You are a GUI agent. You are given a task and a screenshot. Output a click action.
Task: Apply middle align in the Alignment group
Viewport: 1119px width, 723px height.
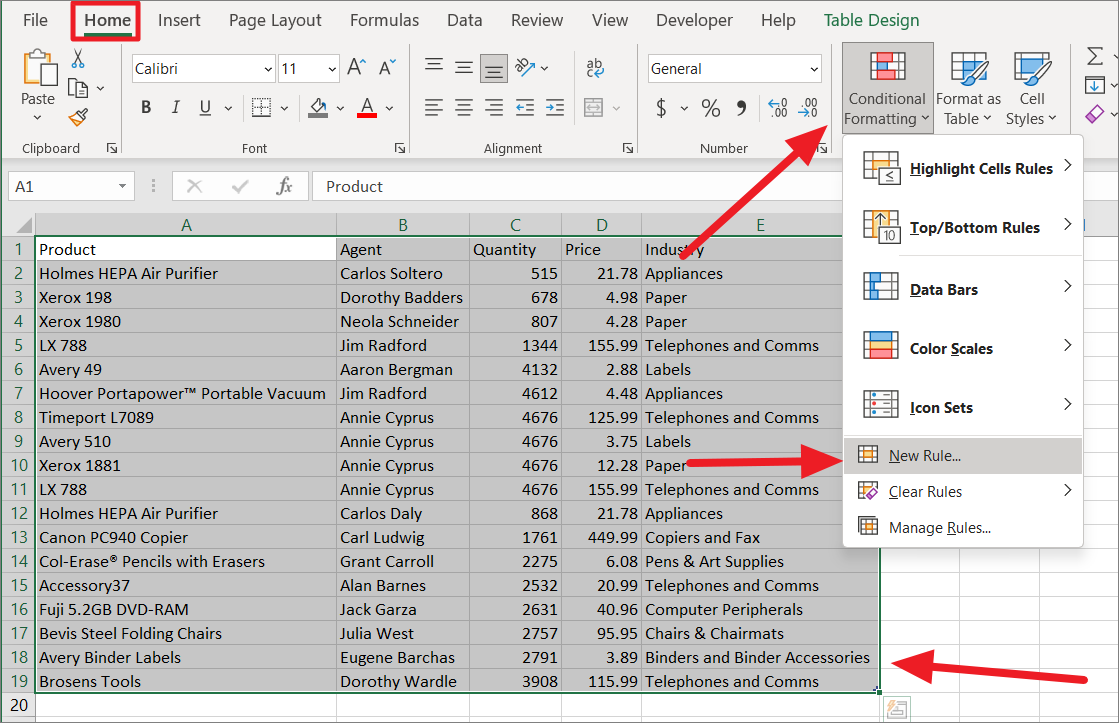pos(464,68)
